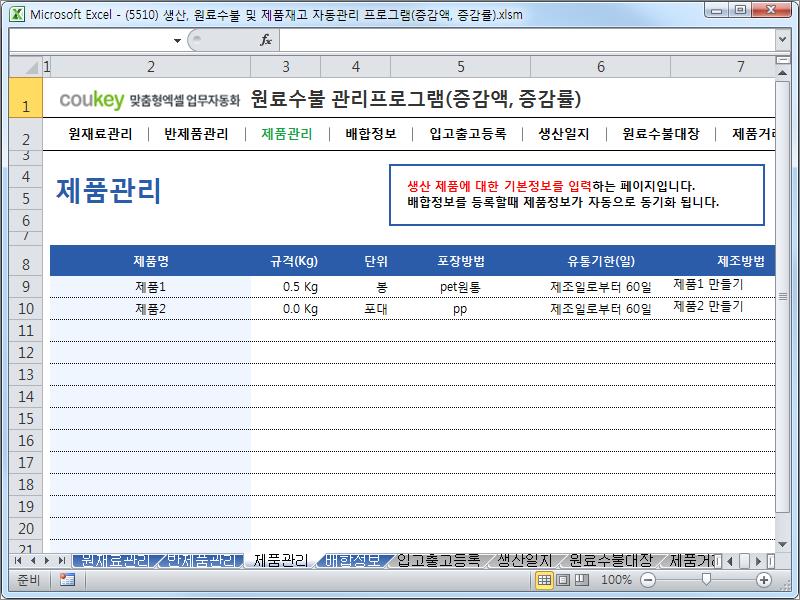Image resolution: width=800 pixels, height=600 pixels.
Task: Go to previous sheet tab arrow
Action: (33, 560)
